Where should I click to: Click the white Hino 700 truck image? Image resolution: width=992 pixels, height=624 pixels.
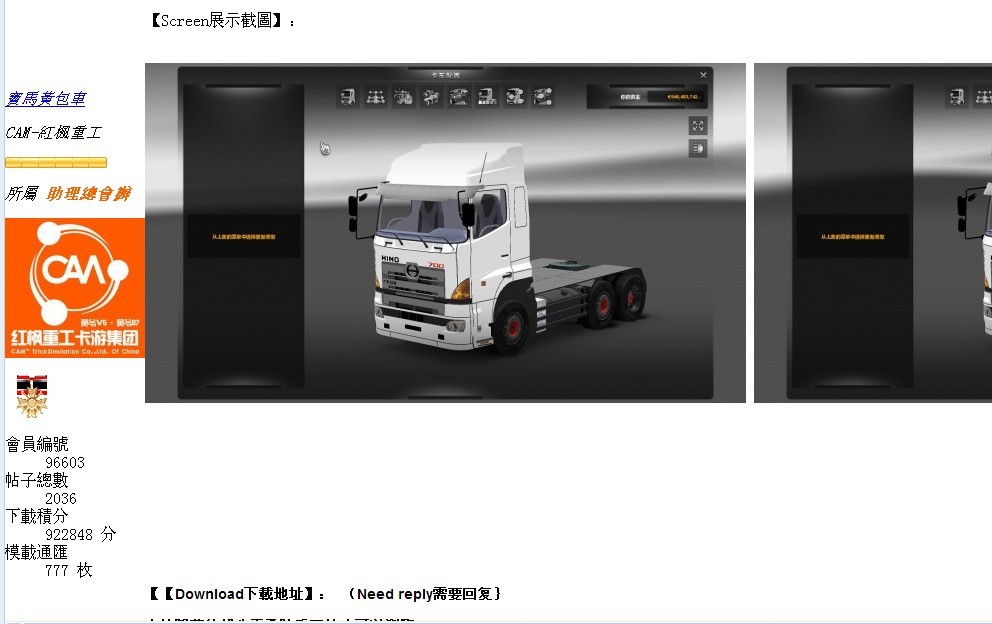tap(495, 248)
